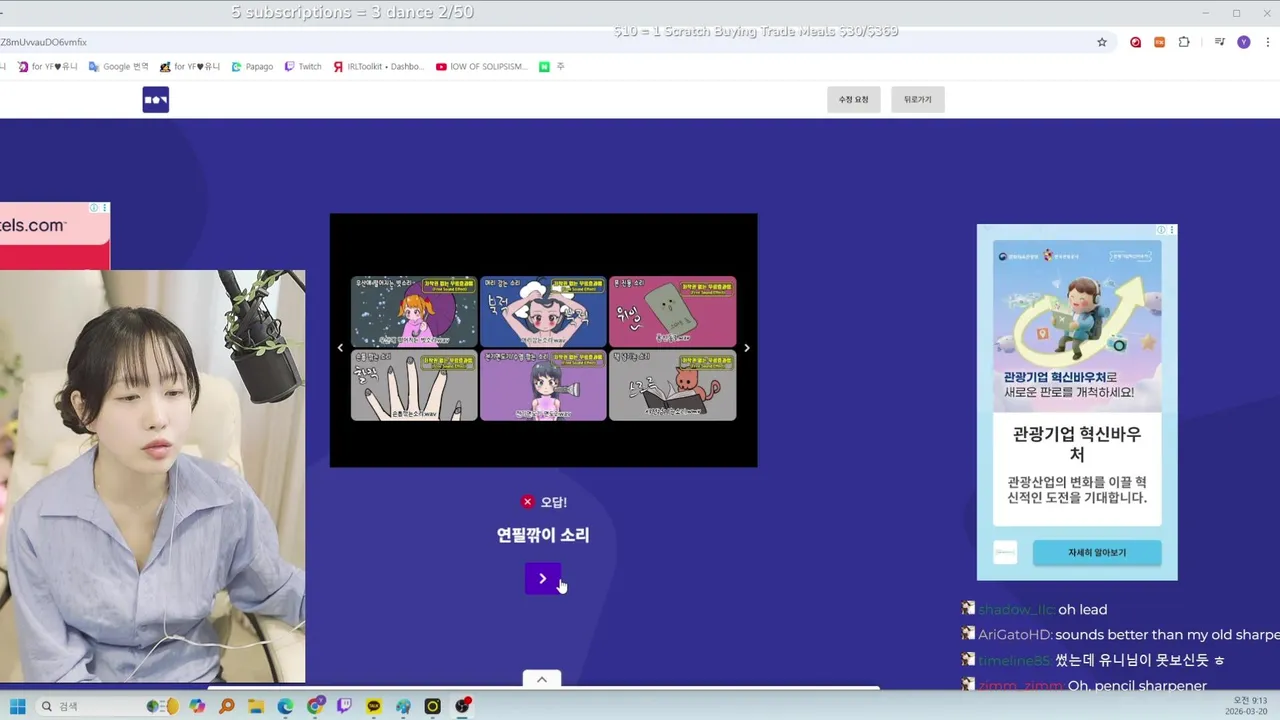Click the orange-haired girl sound thumbnail
The image size is (1280, 720).
[x=414, y=311]
